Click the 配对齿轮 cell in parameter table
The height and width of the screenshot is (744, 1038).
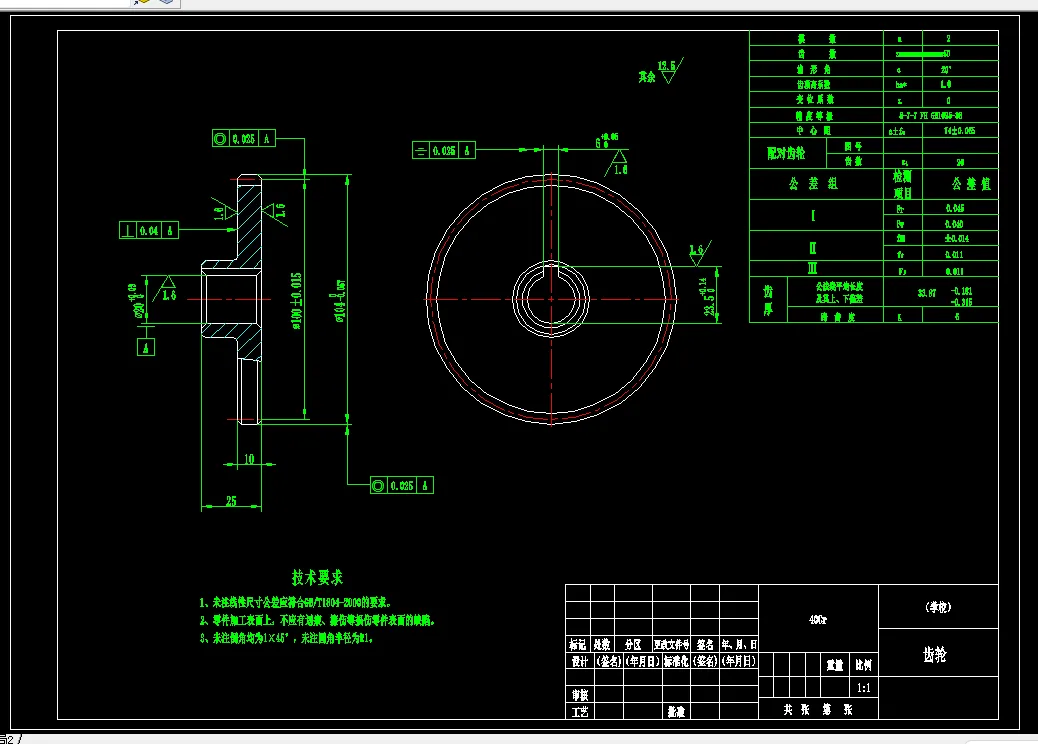(x=787, y=154)
